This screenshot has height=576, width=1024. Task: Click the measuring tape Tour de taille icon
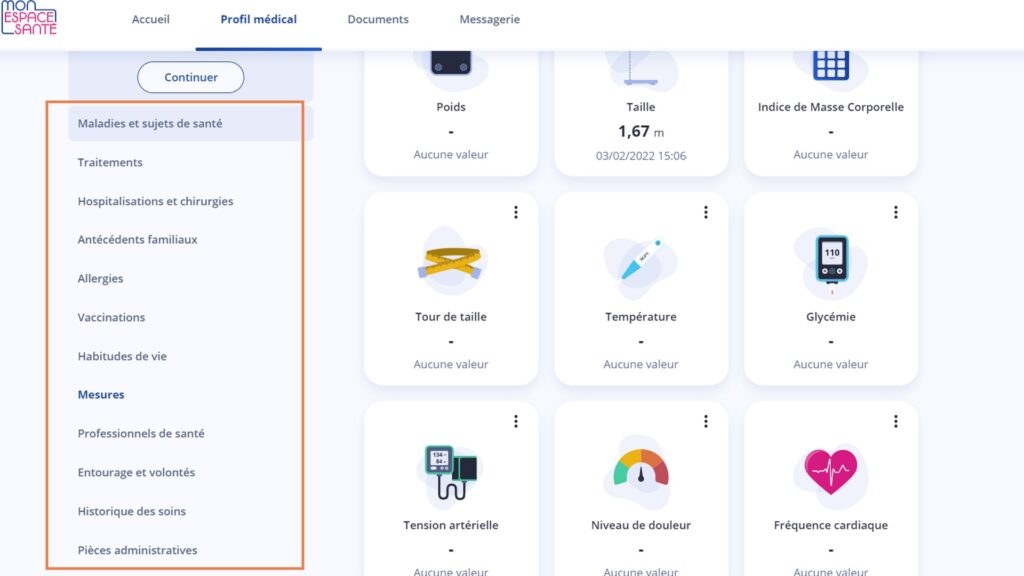click(x=450, y=263)
